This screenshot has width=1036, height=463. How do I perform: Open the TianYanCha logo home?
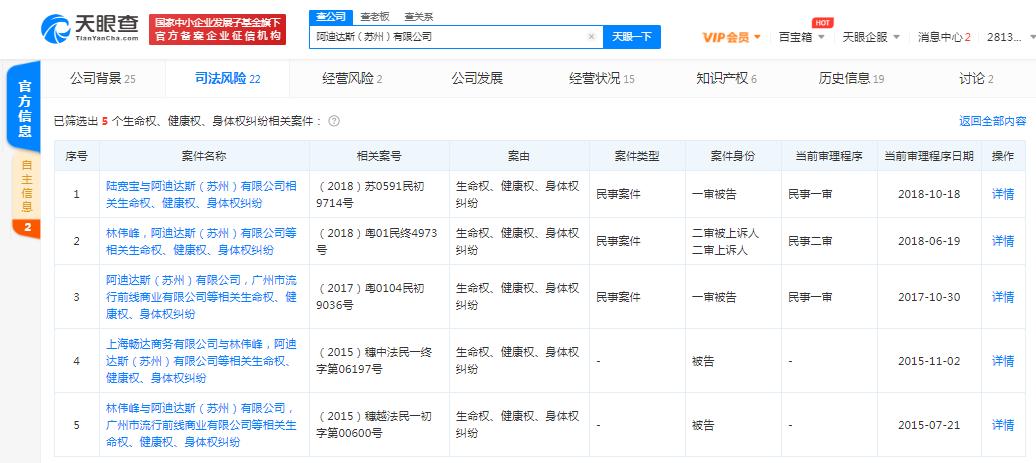click(x=91, y=28)
